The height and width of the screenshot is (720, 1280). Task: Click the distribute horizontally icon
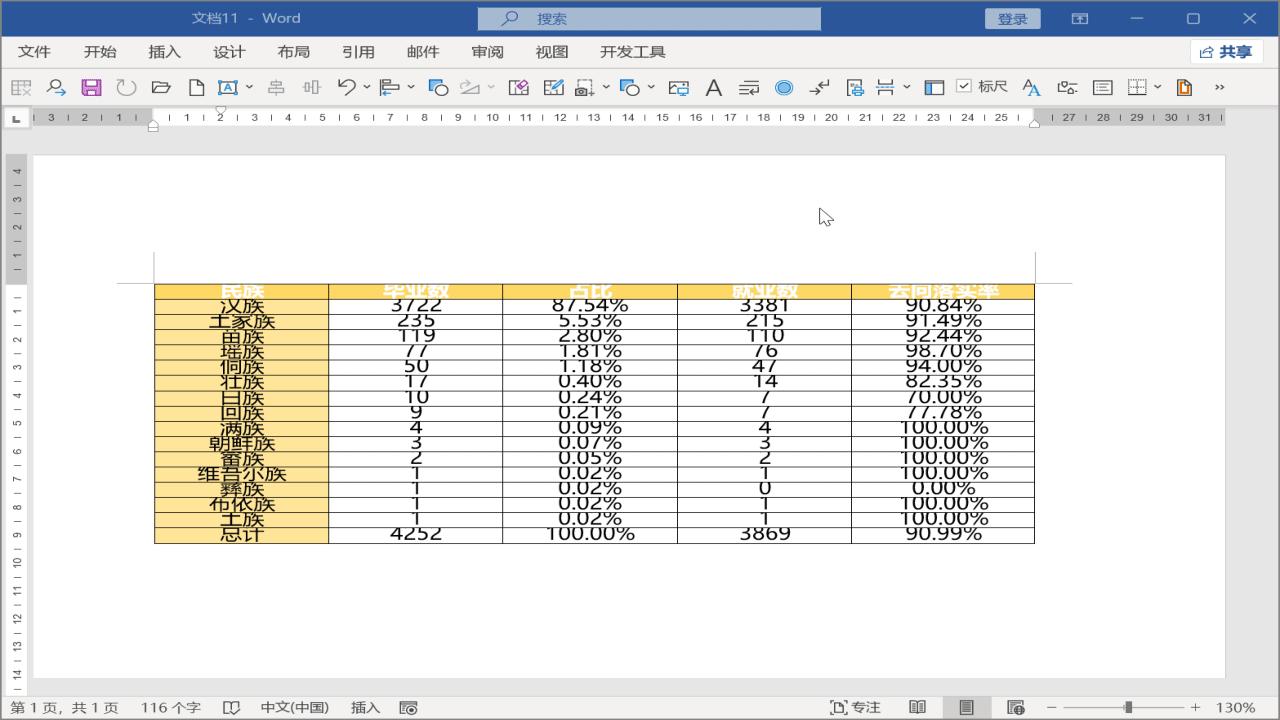311,88
